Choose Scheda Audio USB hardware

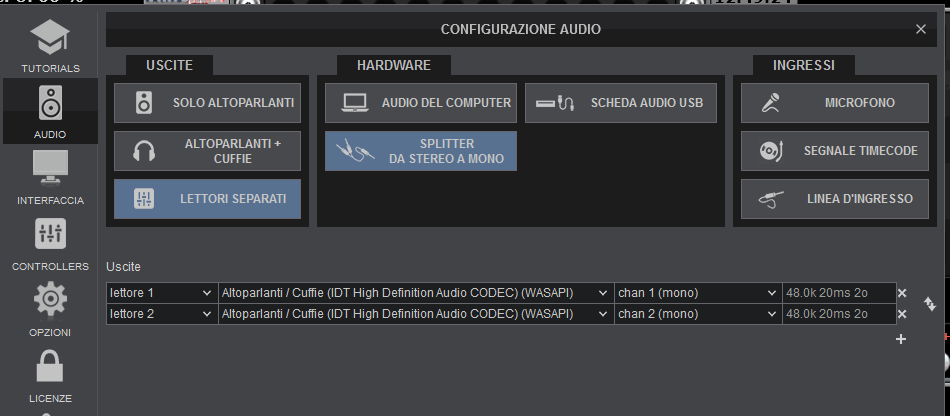click(x=621, y=103)
